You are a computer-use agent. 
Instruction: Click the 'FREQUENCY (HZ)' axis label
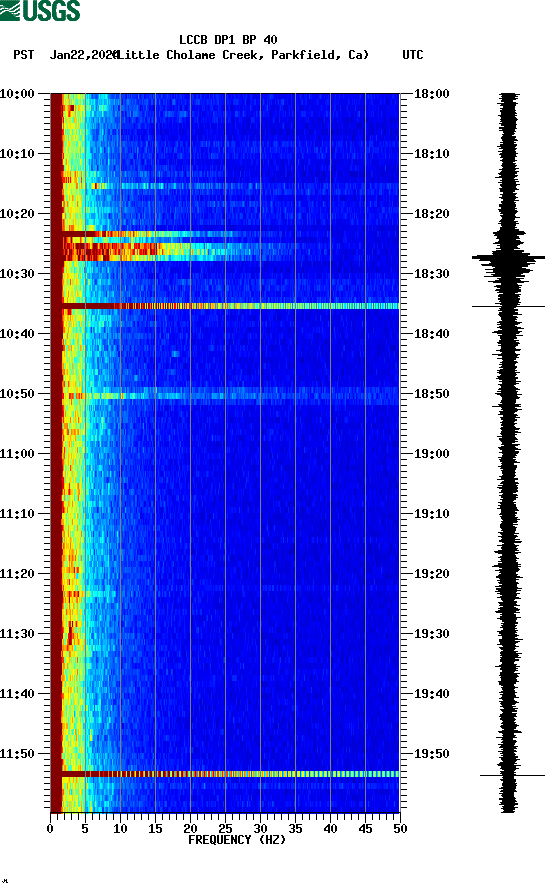pos(237,840)
